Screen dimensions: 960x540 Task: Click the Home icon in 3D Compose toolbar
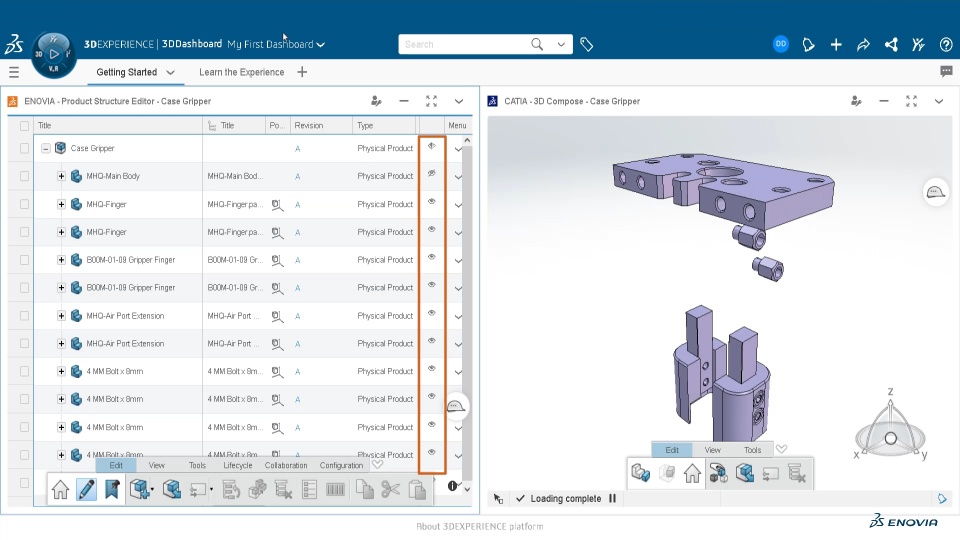[692, 473]
